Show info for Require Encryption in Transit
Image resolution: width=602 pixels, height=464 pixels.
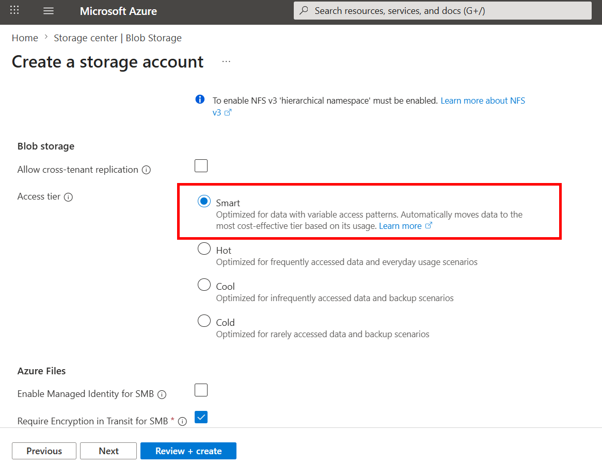[x=183, y=421]
